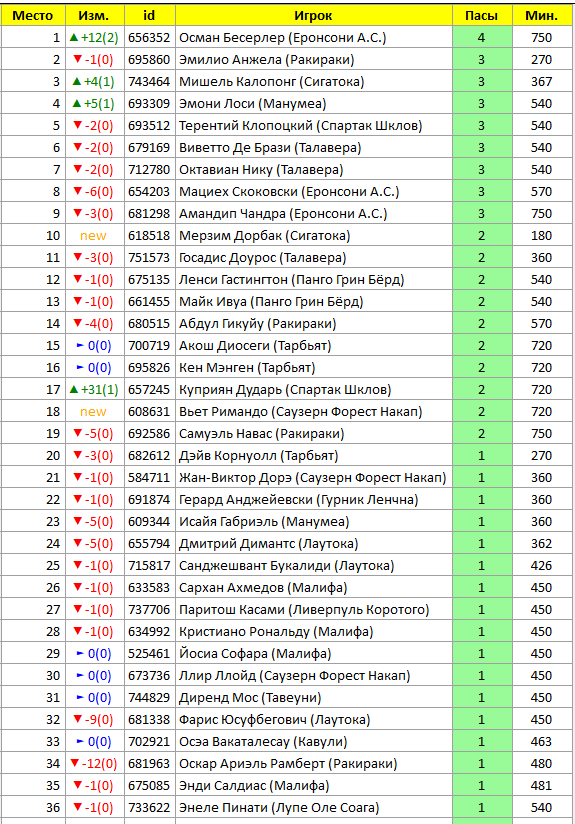Click the Пасы column header
The width and height of the screenshot is (575, 824).
point(482,16)
